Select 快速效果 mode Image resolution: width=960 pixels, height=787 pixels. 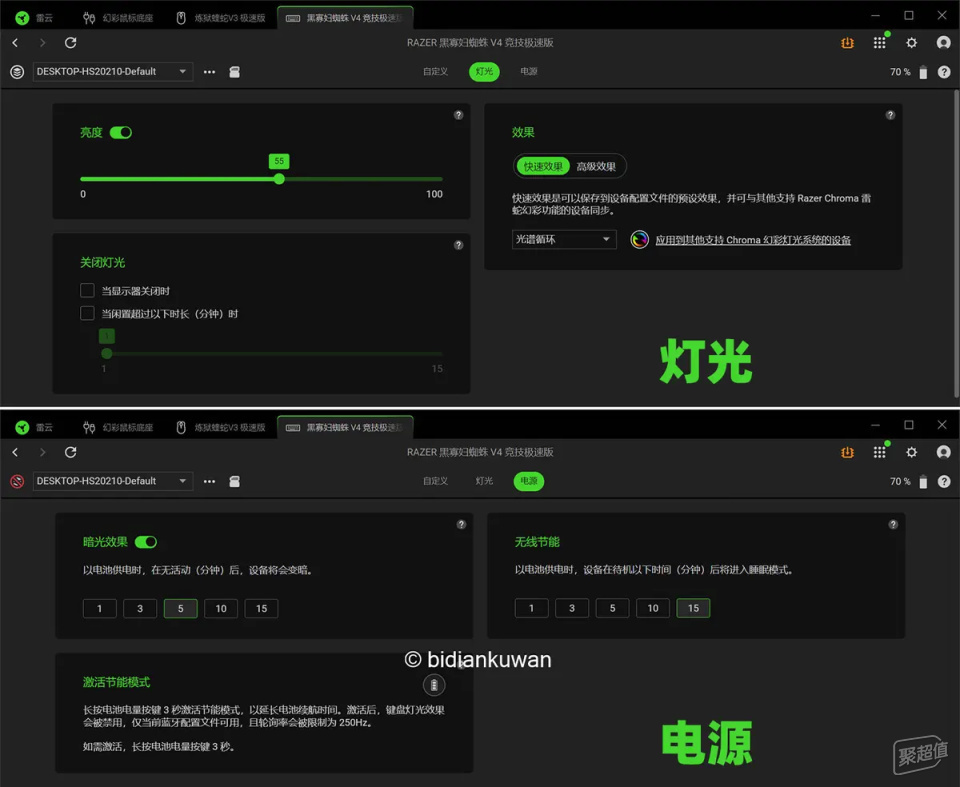coord(543,166)
